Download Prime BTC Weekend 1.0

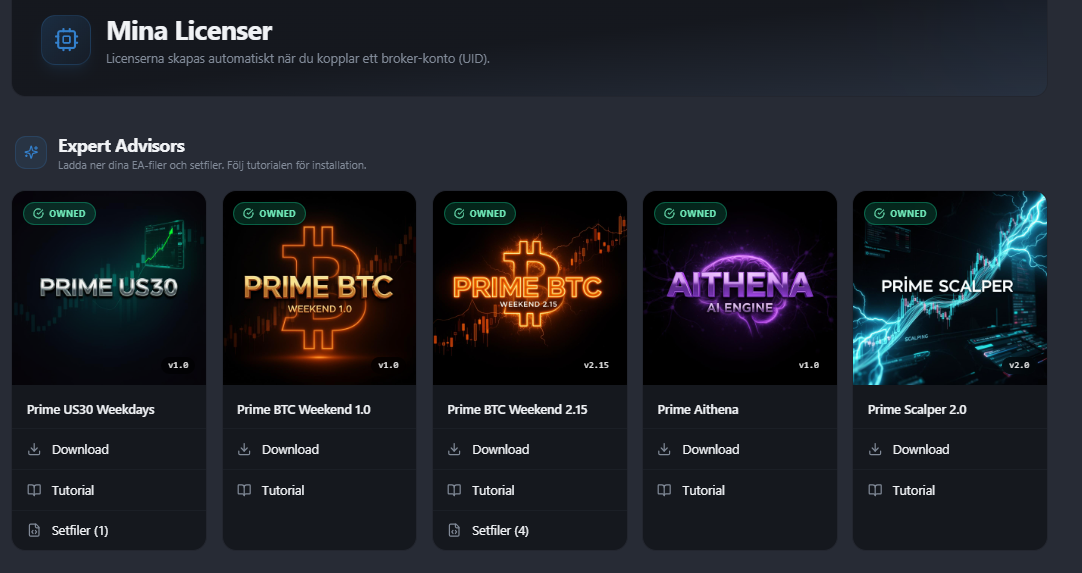click(319, 449)
